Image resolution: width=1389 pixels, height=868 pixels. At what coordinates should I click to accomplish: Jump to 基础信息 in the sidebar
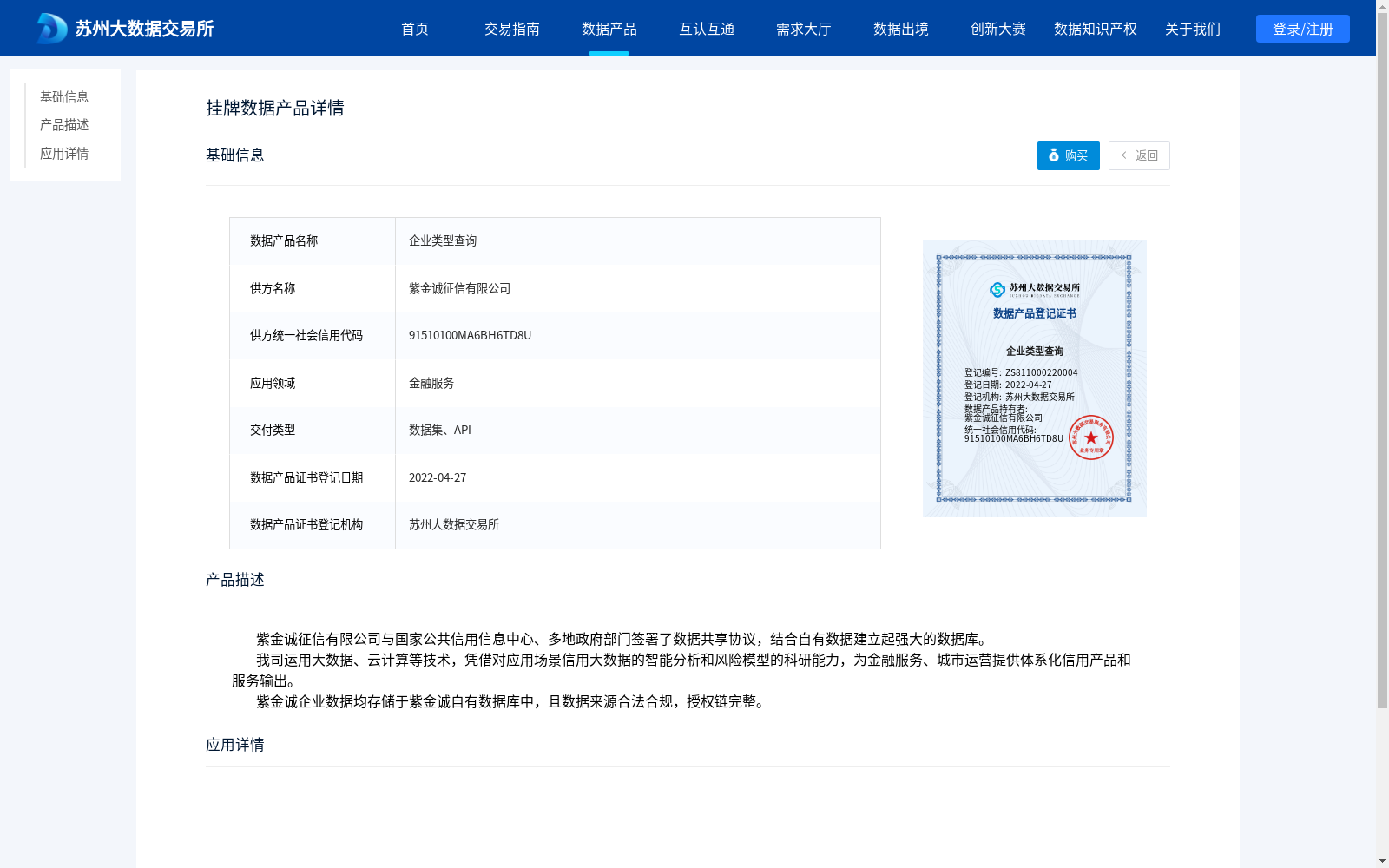64,96
